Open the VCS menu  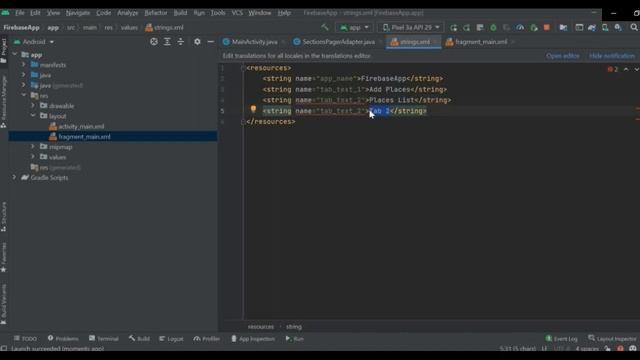tap(237, 13)
